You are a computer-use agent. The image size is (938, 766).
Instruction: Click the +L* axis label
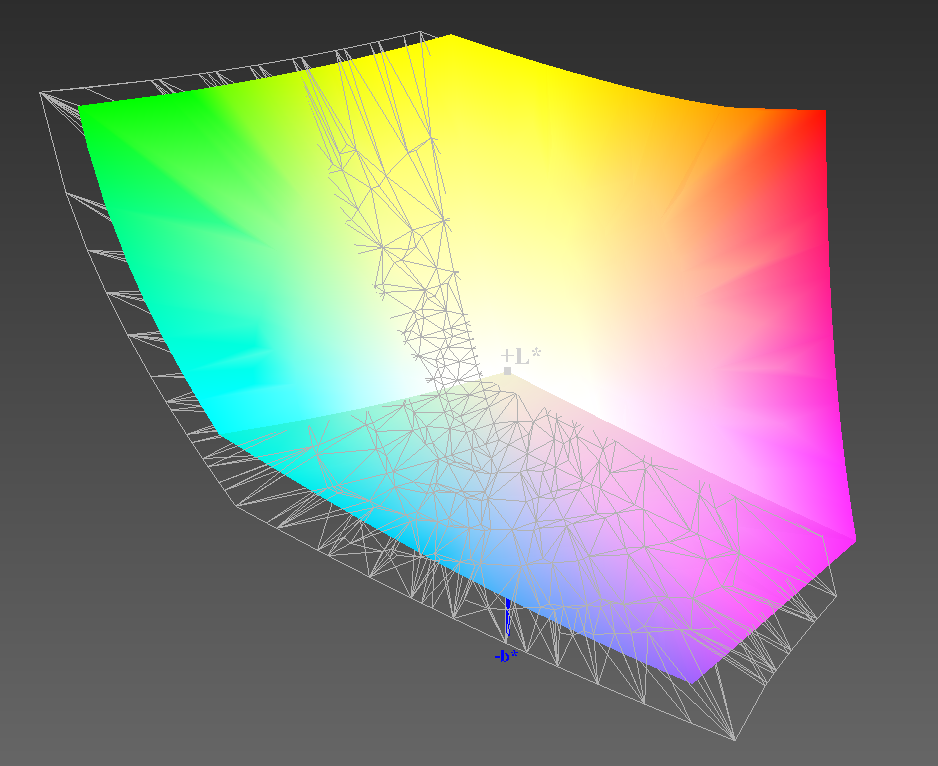coord(520,356)
